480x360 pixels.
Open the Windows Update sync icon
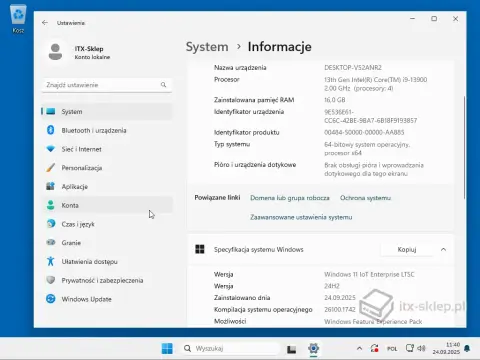point(51,299)
